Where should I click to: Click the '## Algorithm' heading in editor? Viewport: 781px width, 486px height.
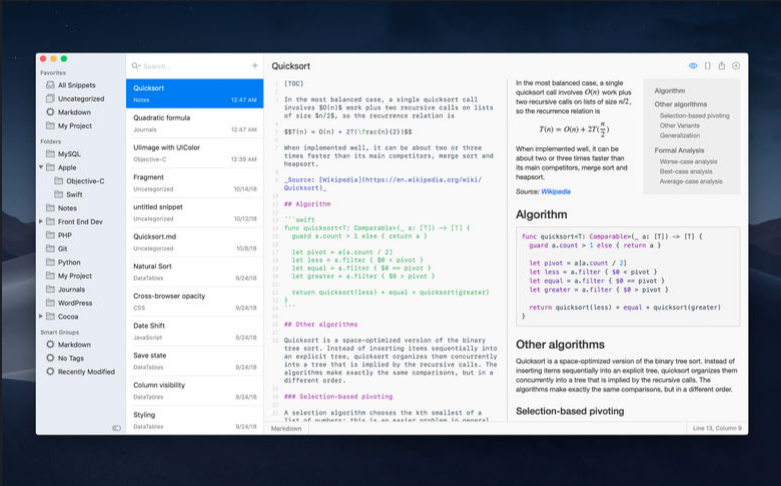(x=307, y=204)
